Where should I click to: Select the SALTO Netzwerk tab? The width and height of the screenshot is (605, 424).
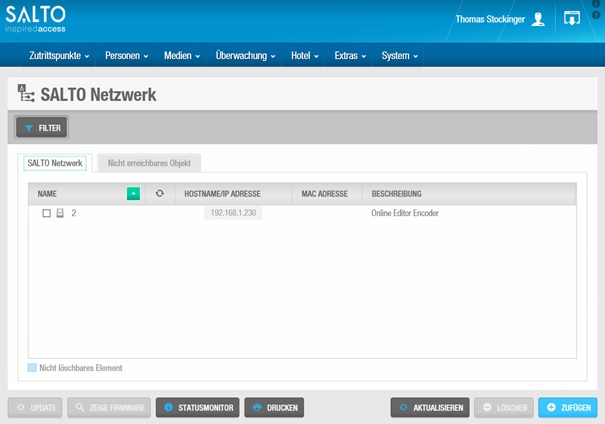[x=55, y=163]
